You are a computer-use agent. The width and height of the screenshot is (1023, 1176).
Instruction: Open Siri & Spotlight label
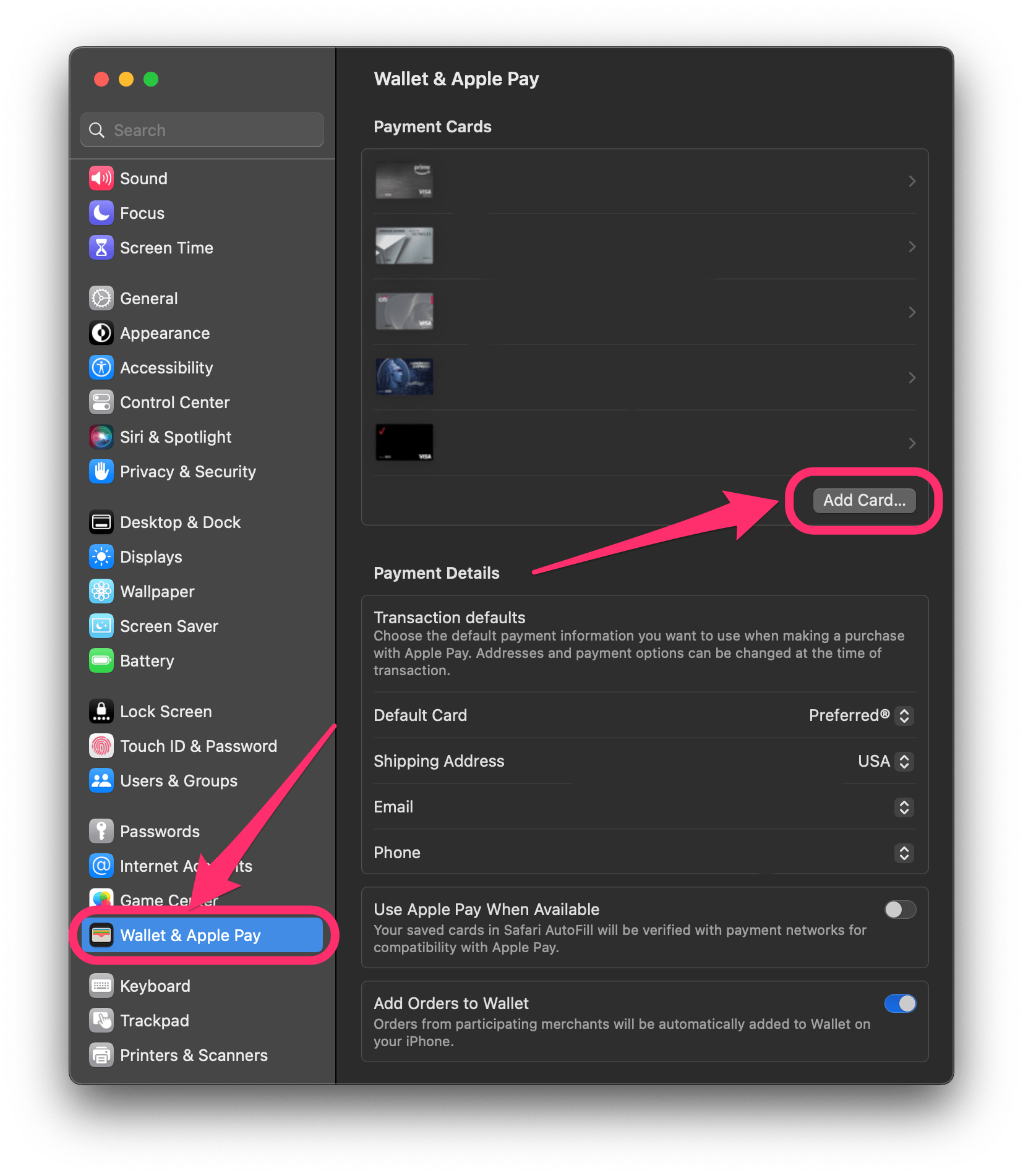[x=176, y=437]
